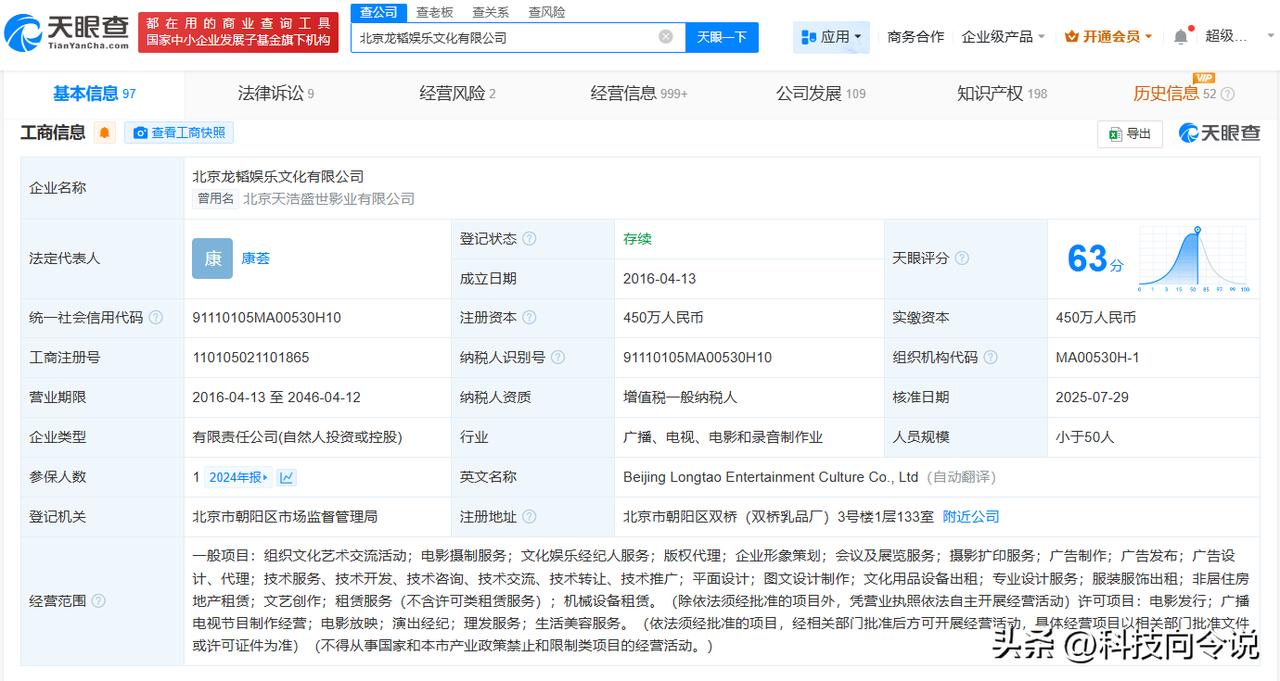Click credit code 91110105MA00530H10 value
The image size is (1280, 681).
click(267, 318)
